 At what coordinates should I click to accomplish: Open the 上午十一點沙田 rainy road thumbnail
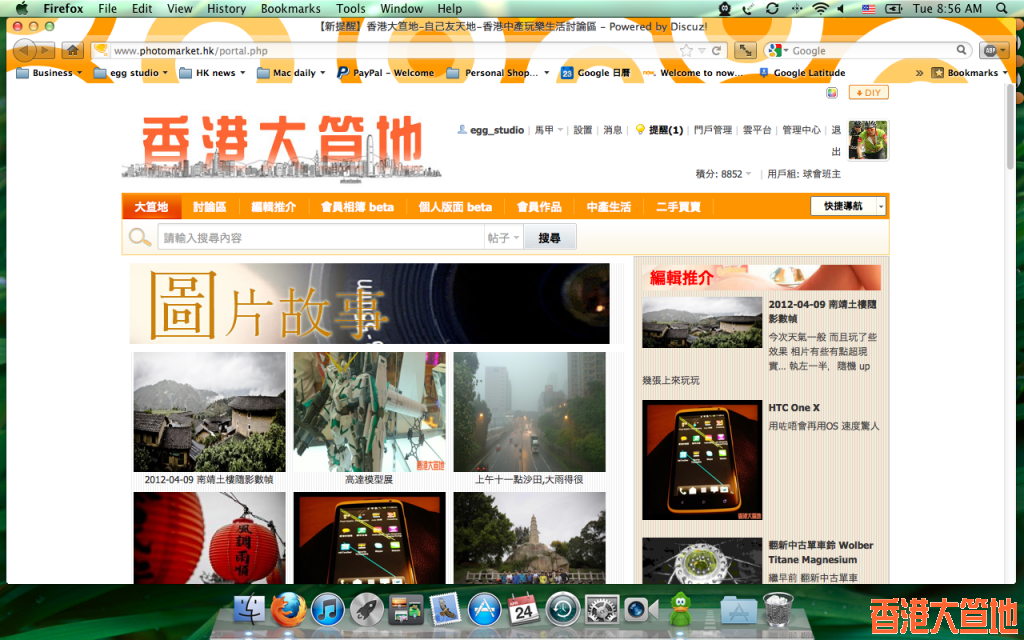(x=530, y=412)
